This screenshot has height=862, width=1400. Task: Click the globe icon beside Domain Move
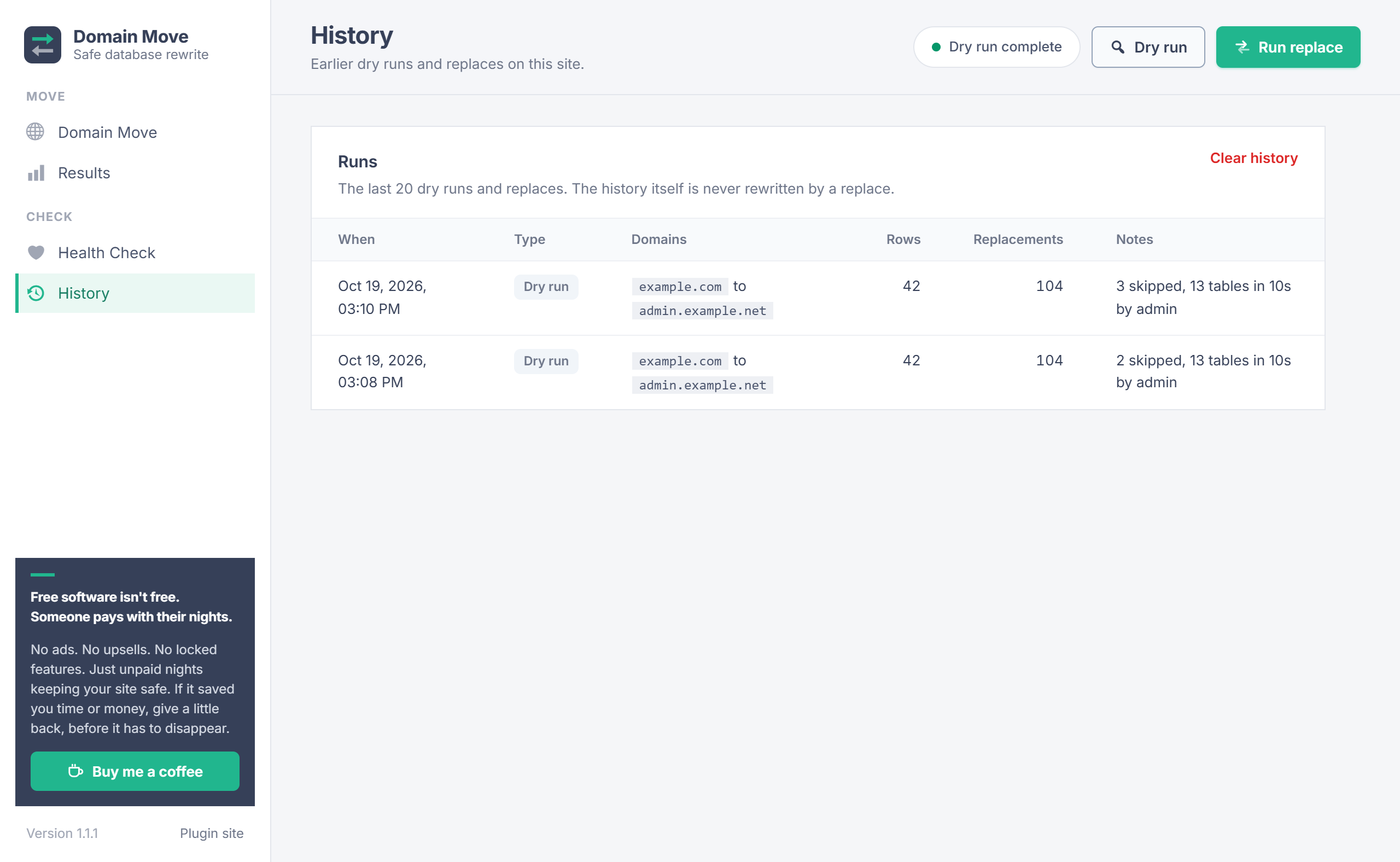(36, 132)
